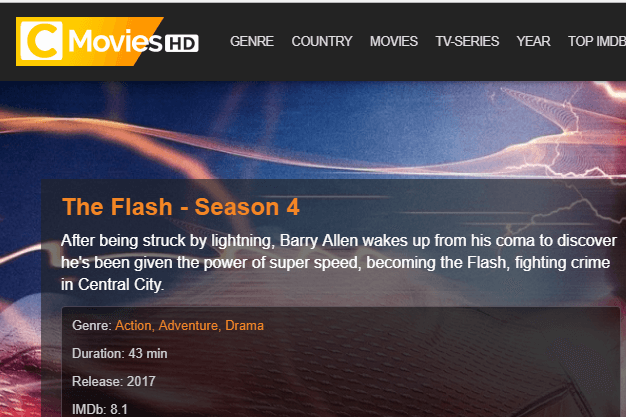
Task: Click the Barry Allen synopsis paragraph
Action: pos(339,262)
